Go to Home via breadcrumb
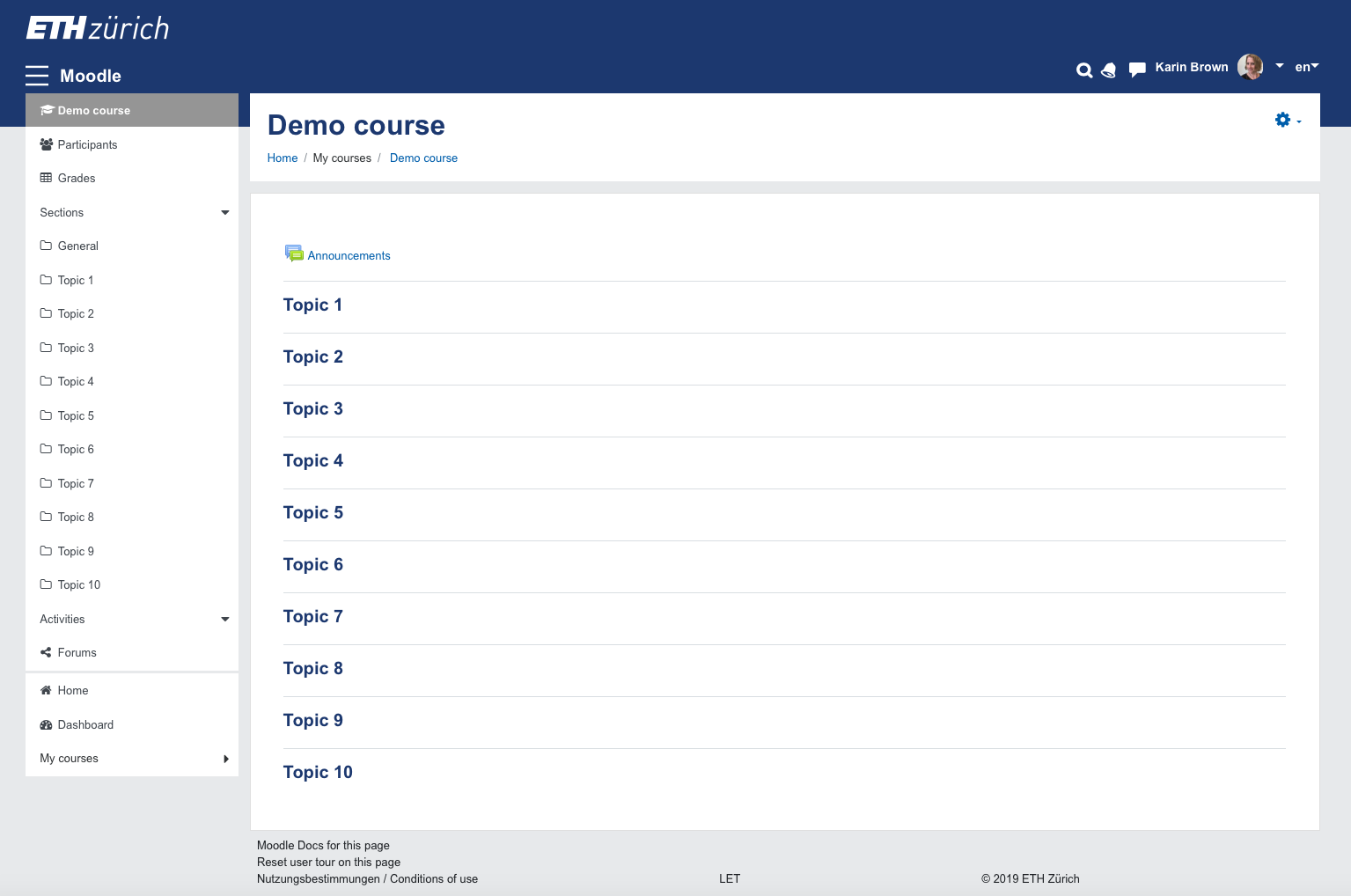Image resolution: width=1351 pixels, height=896 pixels. point(283,158)
